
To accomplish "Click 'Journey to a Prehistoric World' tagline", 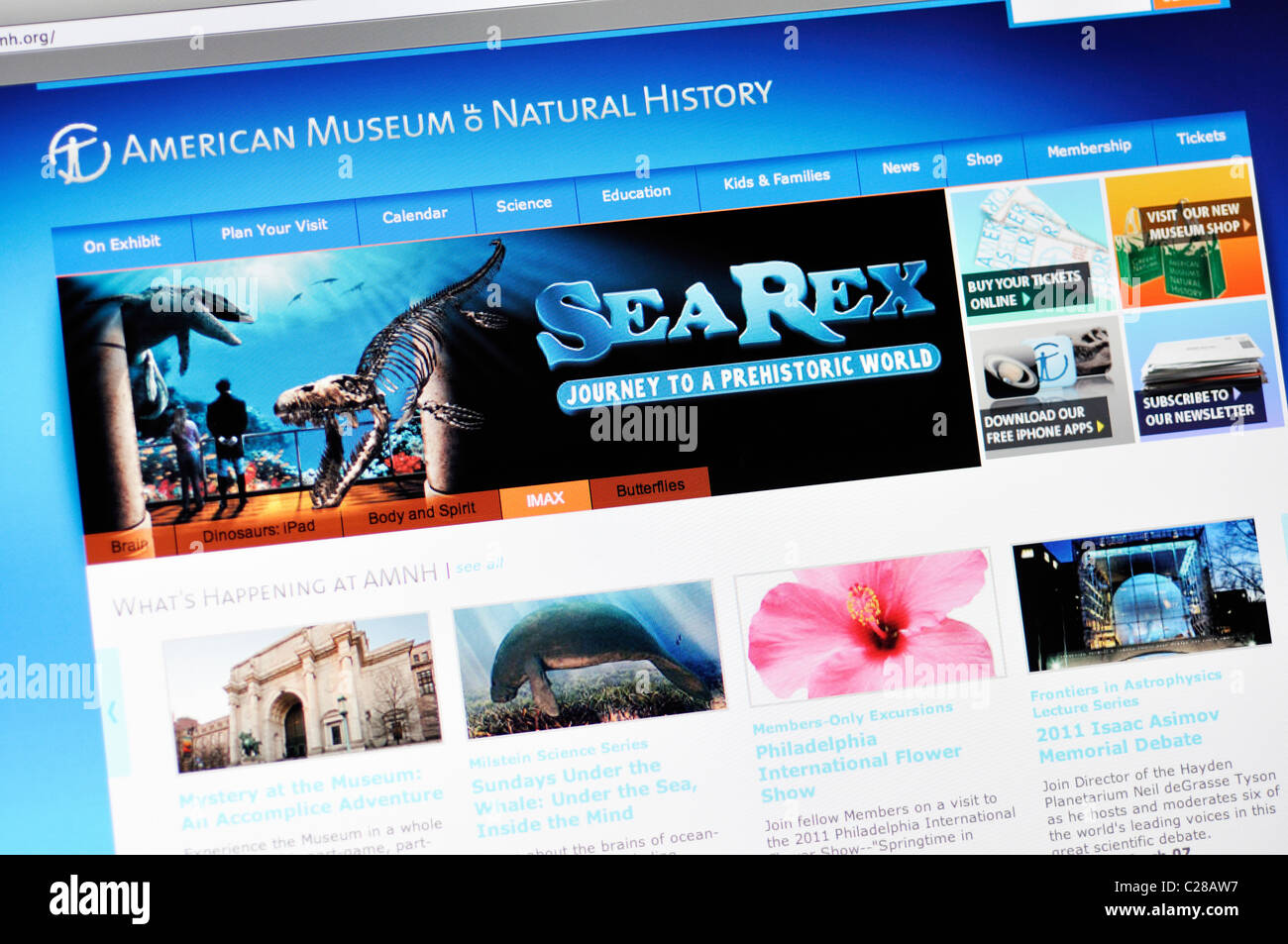I will [749, 377].
